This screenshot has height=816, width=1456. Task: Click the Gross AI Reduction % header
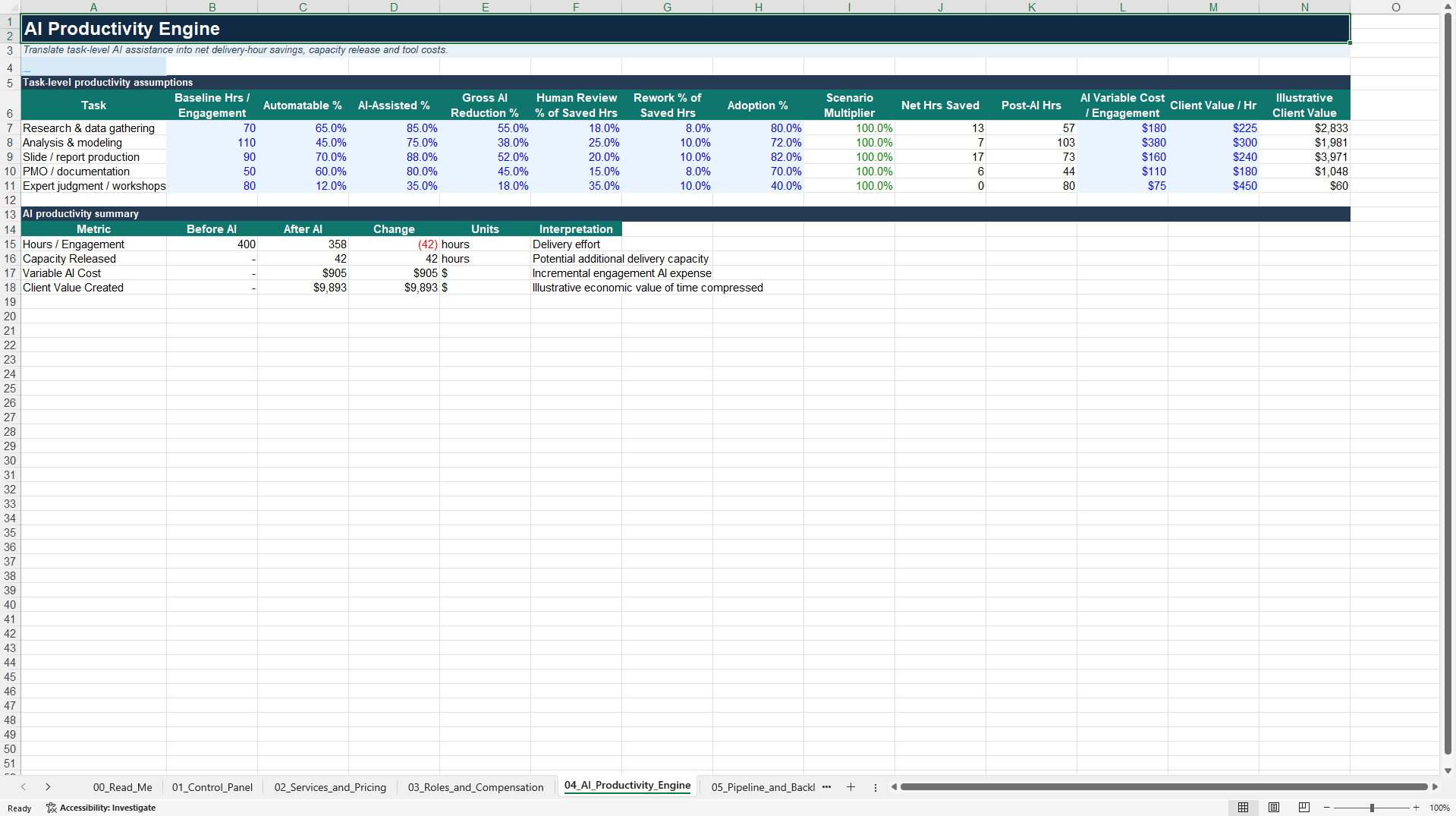coord(485,106)
